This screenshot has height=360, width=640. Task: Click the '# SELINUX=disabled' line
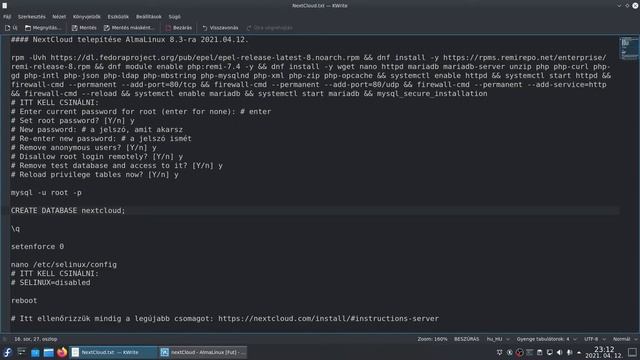[51, 282]
